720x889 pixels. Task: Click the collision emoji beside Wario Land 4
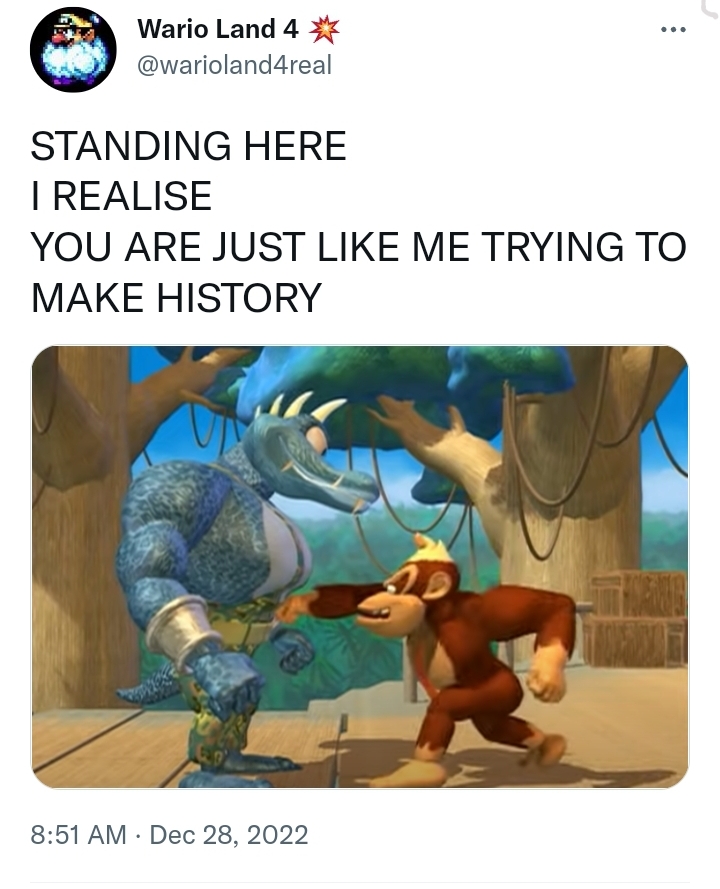(x=324, y=30)
